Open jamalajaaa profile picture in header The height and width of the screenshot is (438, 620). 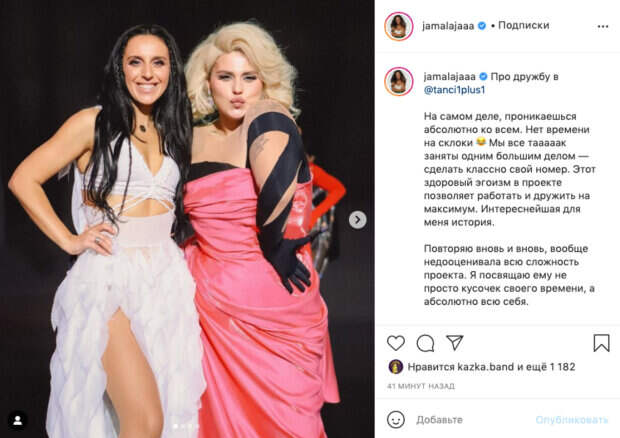399,26
